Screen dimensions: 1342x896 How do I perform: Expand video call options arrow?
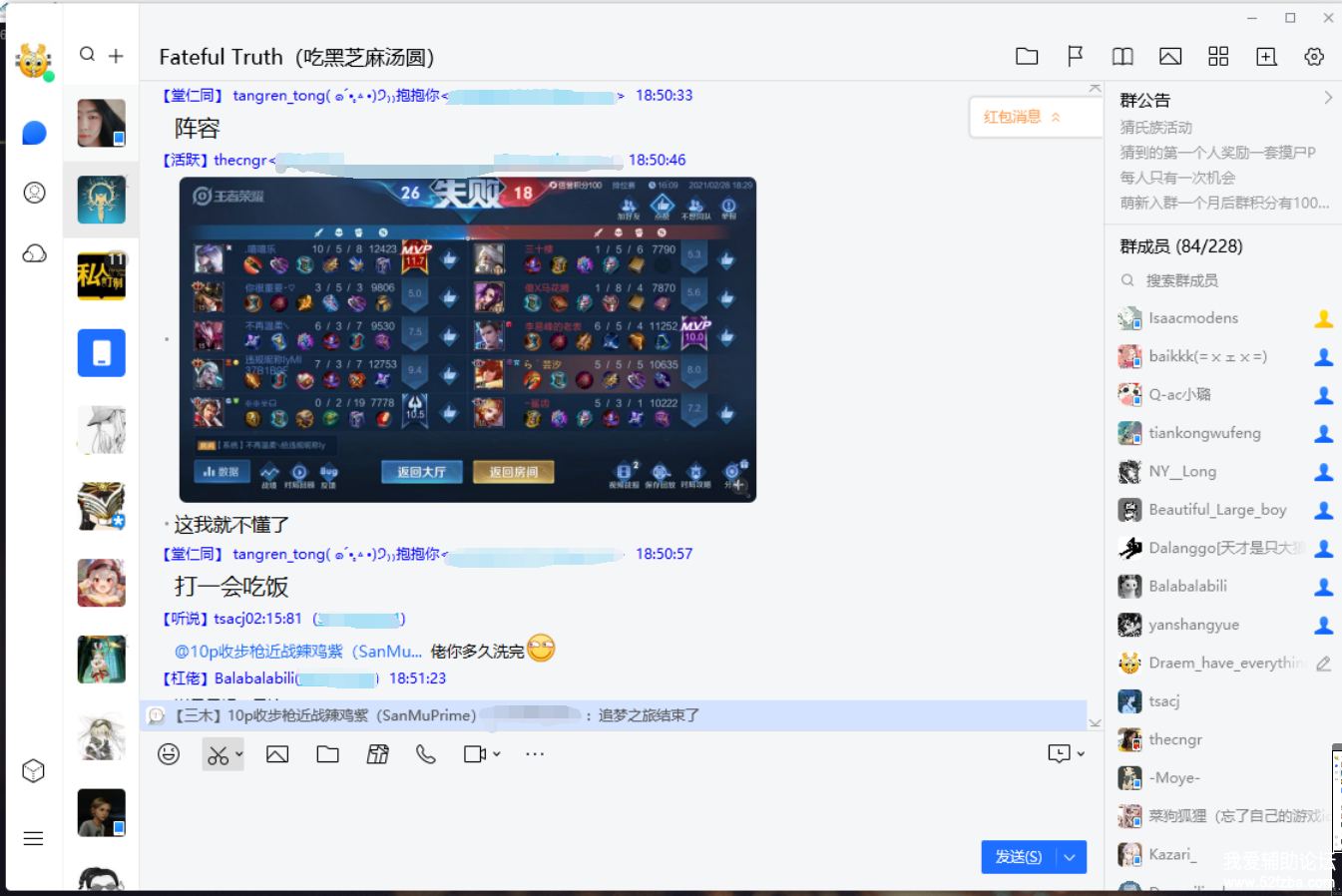[x=496, y=754]
